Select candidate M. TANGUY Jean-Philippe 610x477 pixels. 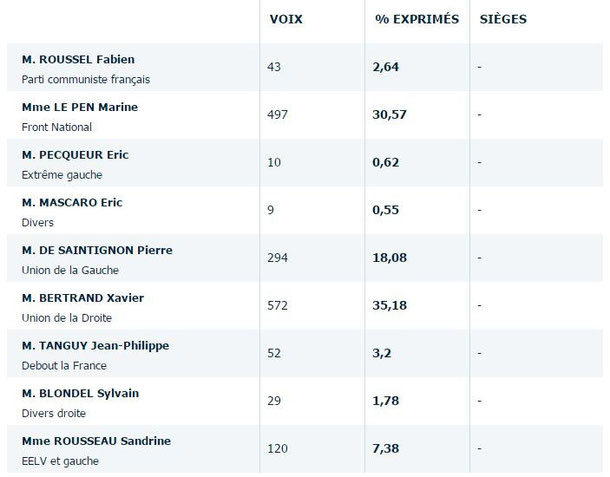[x=96, y=346]
